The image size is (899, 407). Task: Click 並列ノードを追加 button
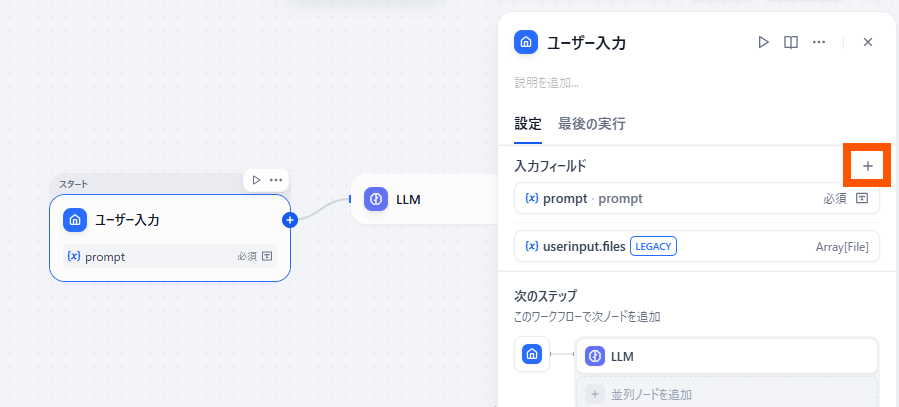click(726, 394)
